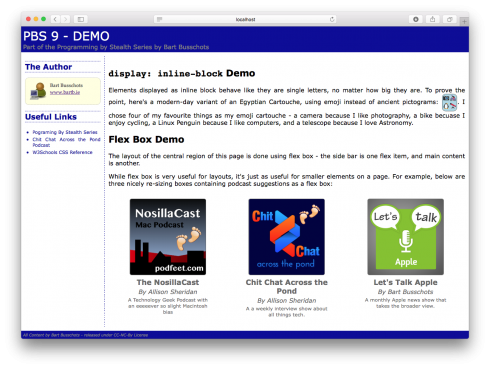Click the Programming by Stealth Series subtitle
The height and width of the screenshot is (369, 490).
116,47
